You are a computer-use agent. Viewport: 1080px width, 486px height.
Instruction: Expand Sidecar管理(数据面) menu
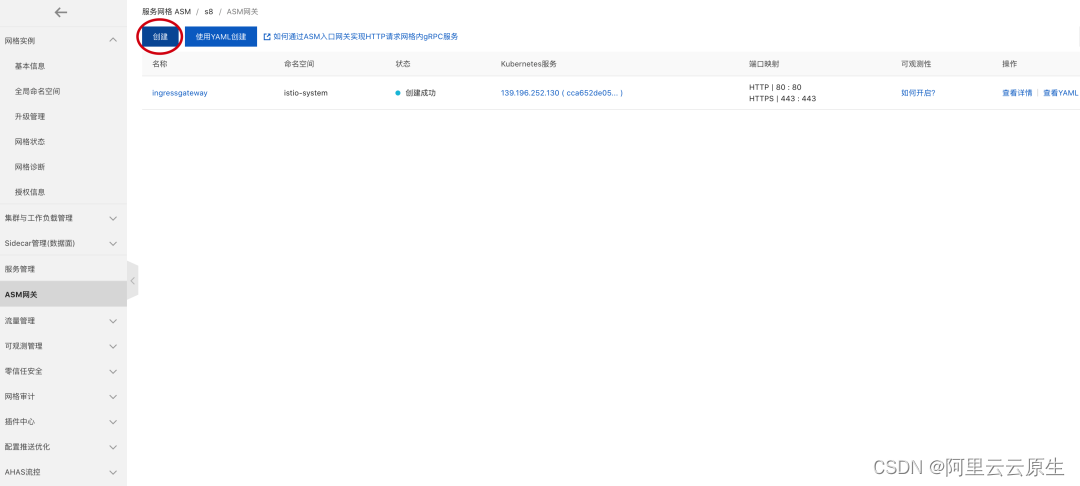coord(113,244)
